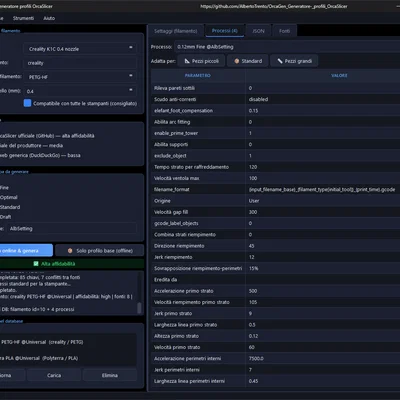Open the Aiuto menu
Viewport: 400px width, 400px height.
tap(49, 18)
